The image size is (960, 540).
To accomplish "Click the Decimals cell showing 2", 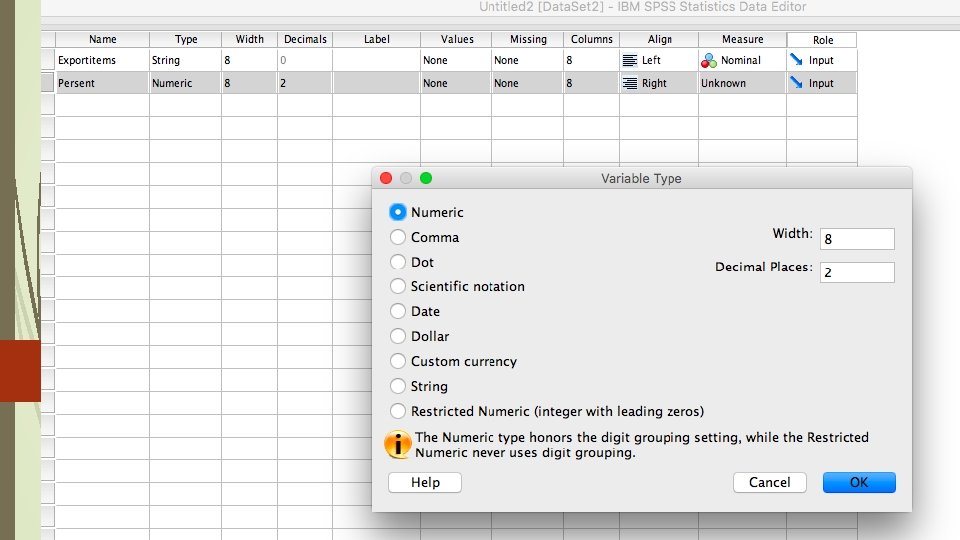I will coord(305,83).
